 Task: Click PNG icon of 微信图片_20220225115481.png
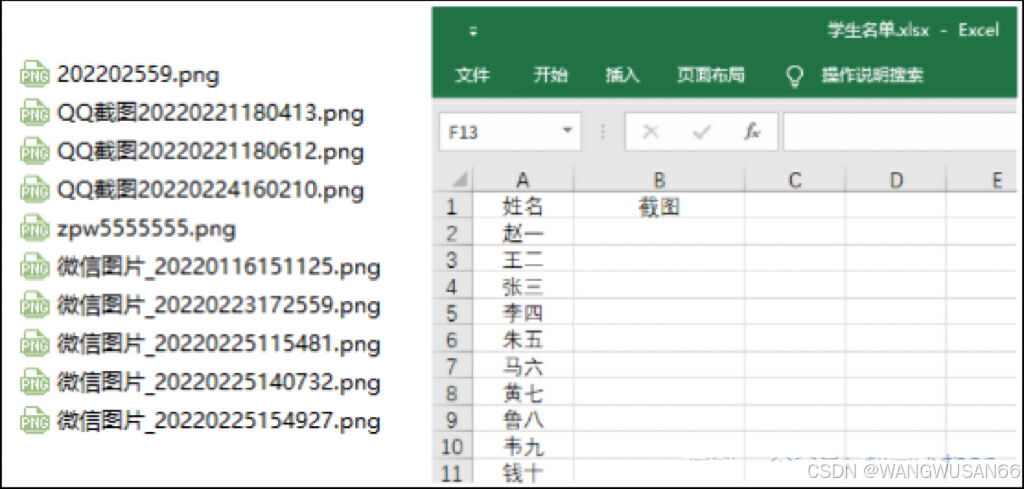point(35,343)
